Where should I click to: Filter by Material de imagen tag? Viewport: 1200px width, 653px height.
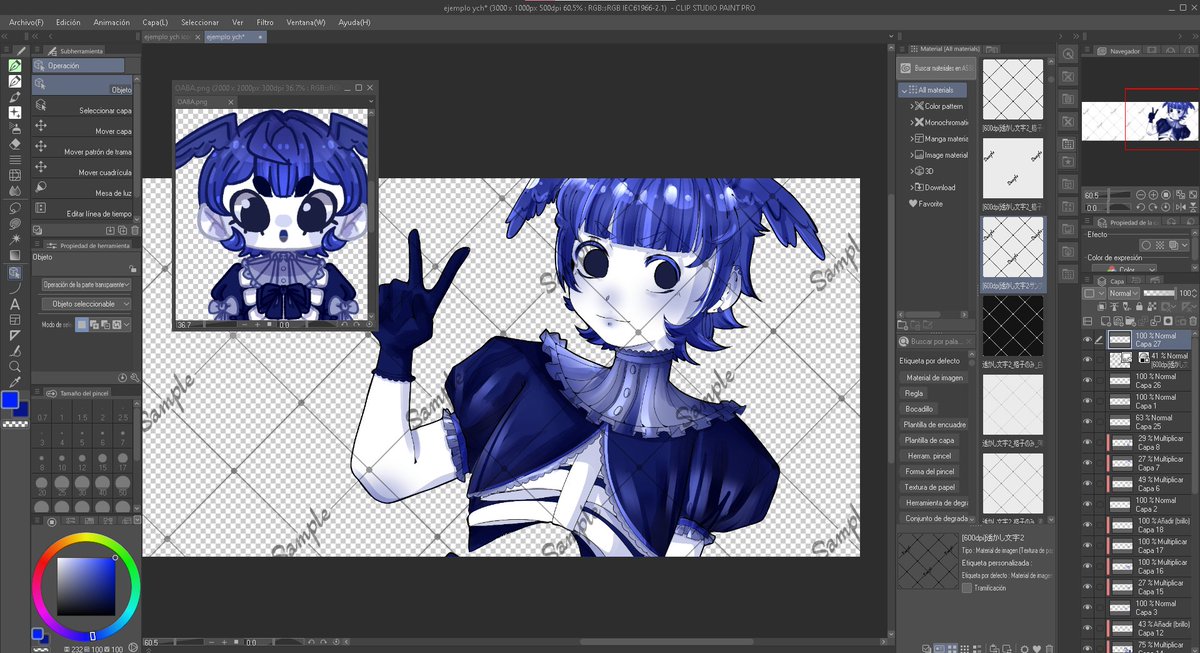click(935, 377)
